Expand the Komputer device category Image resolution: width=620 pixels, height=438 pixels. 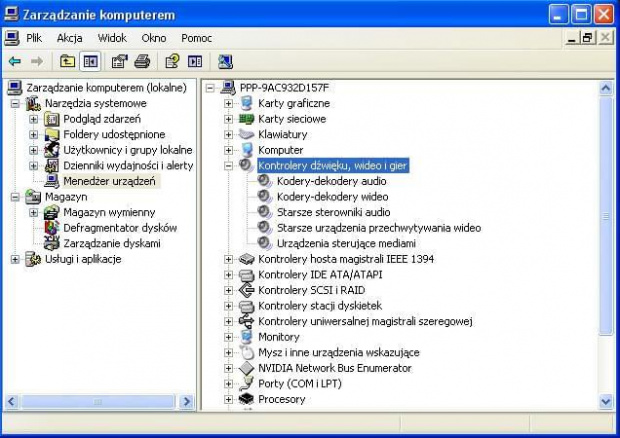point(228,150)
